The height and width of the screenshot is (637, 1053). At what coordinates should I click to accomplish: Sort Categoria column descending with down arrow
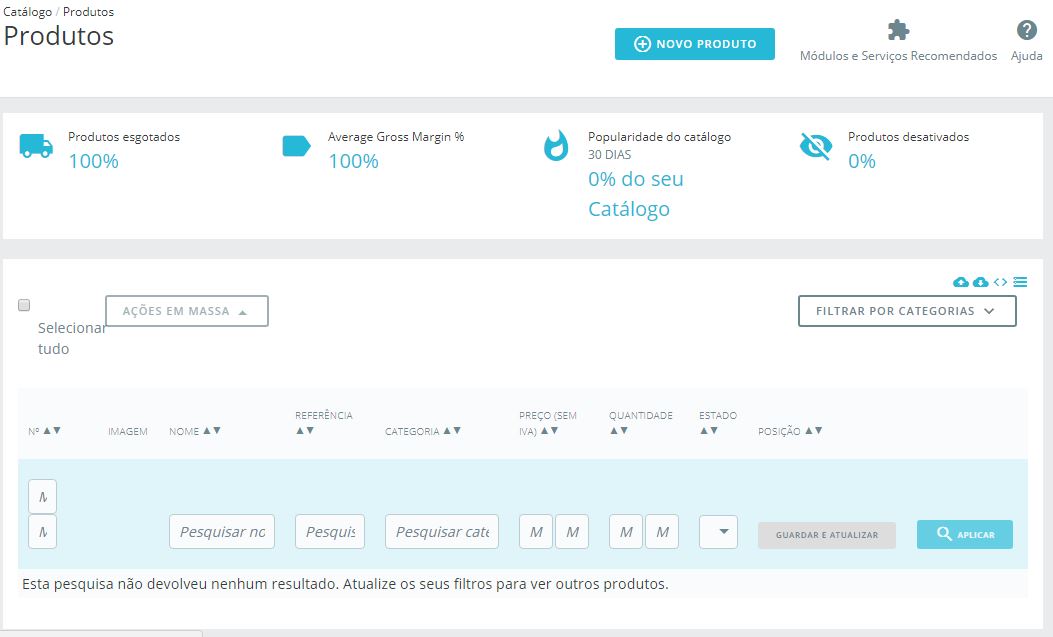(457, 430)
